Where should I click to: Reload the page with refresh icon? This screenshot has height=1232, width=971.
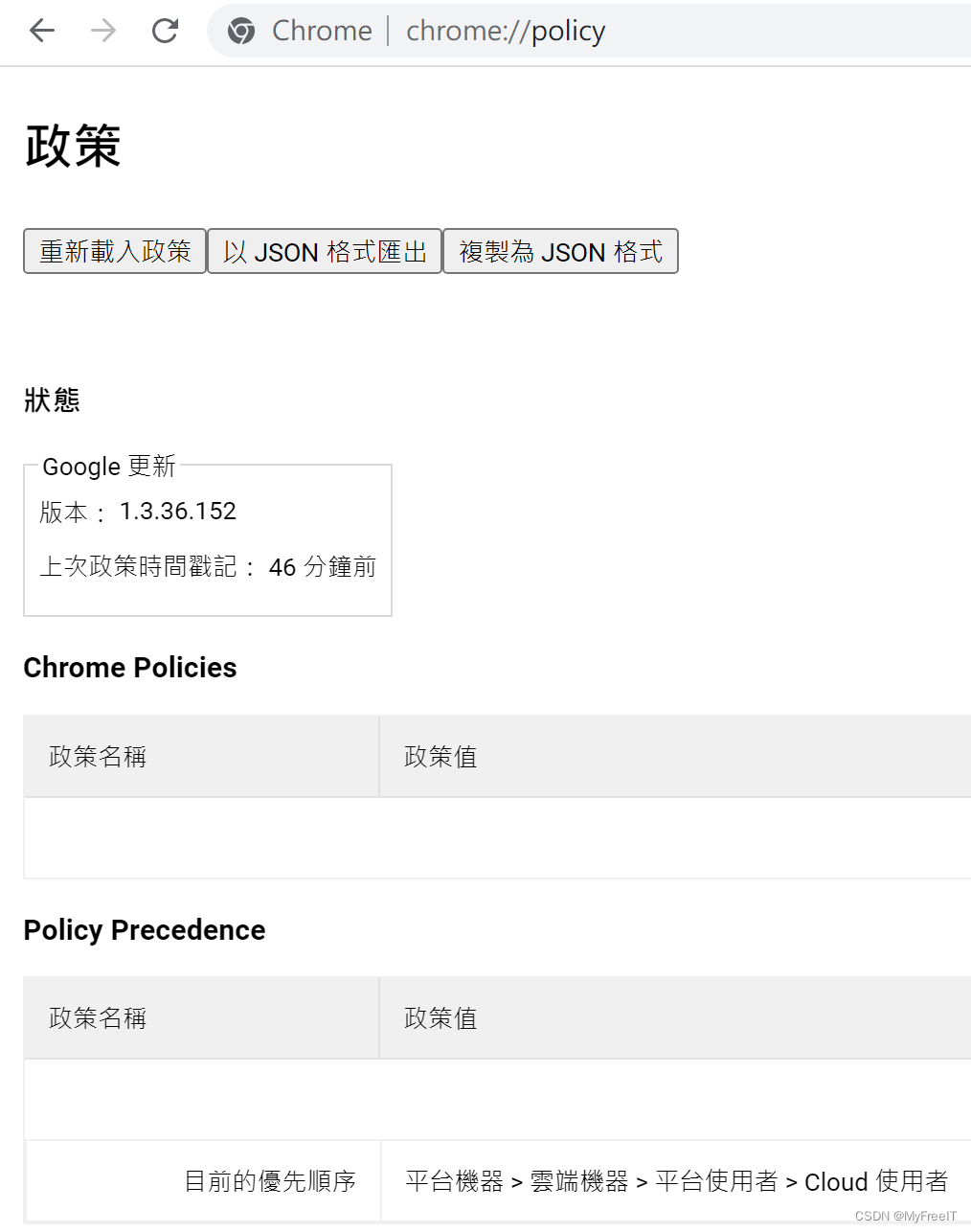point(165,31)
